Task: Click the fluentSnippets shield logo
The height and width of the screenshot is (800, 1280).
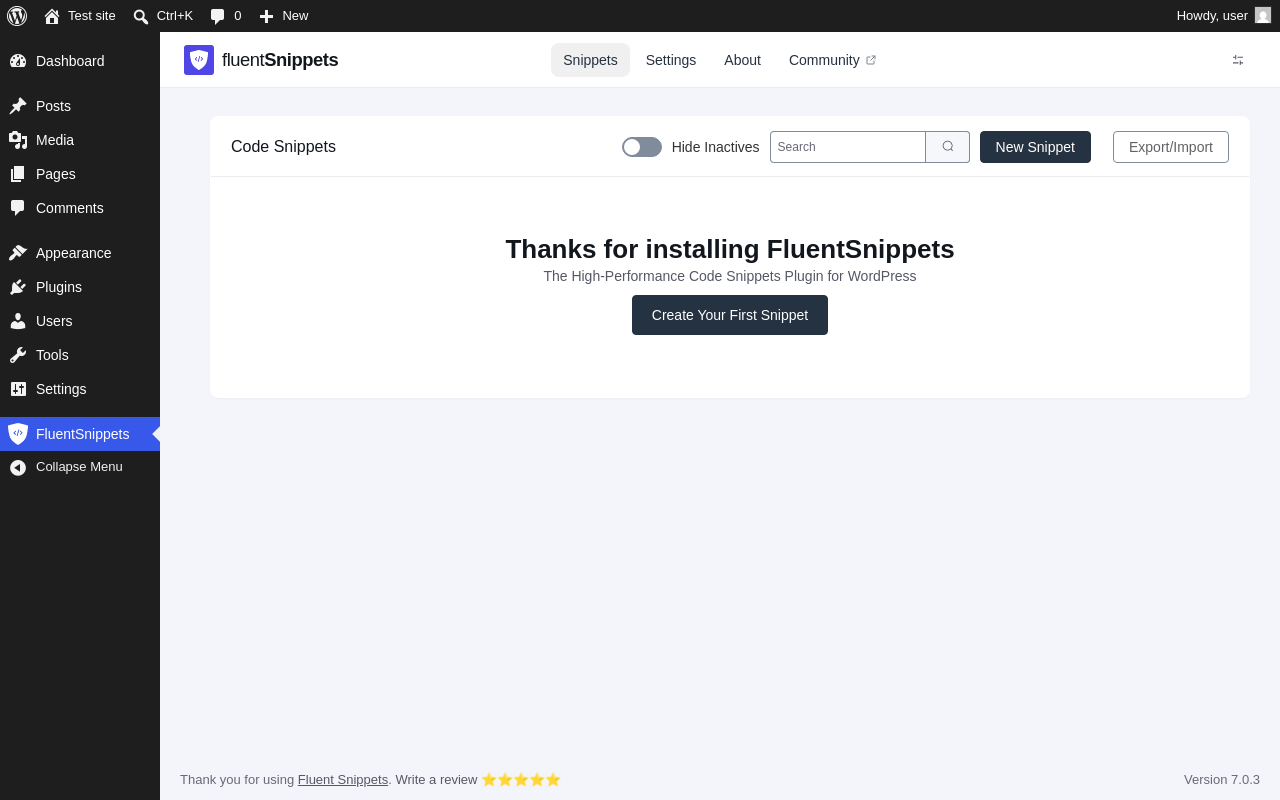Action: 199,60
